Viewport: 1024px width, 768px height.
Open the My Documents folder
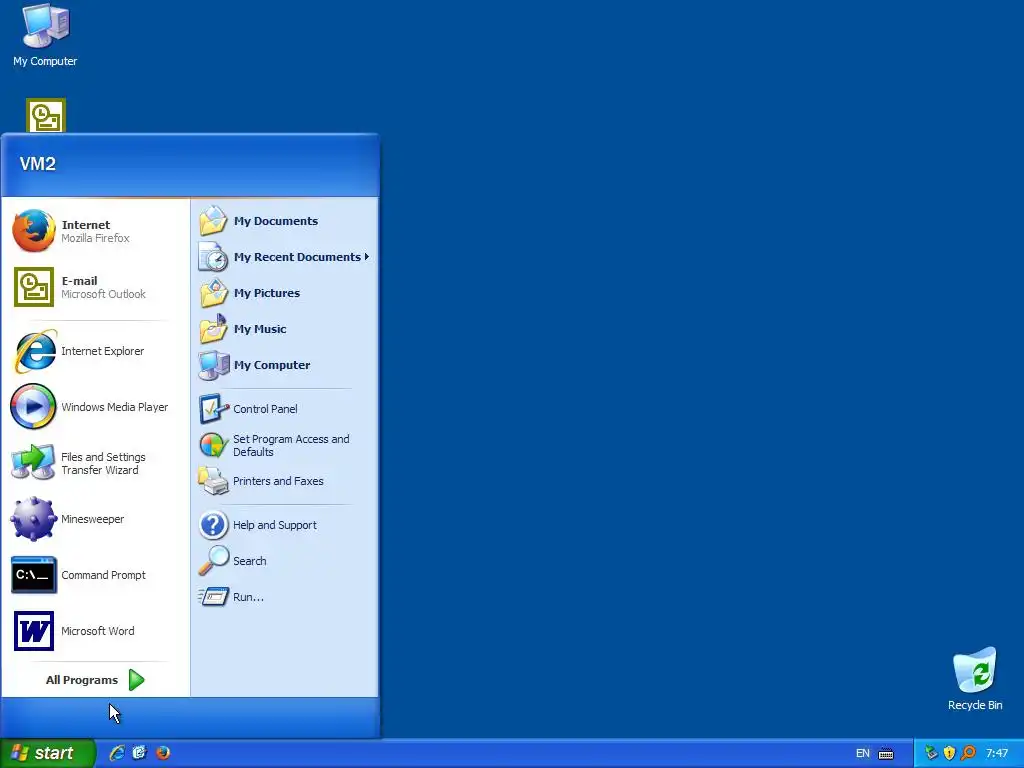(x=284, y=221)
